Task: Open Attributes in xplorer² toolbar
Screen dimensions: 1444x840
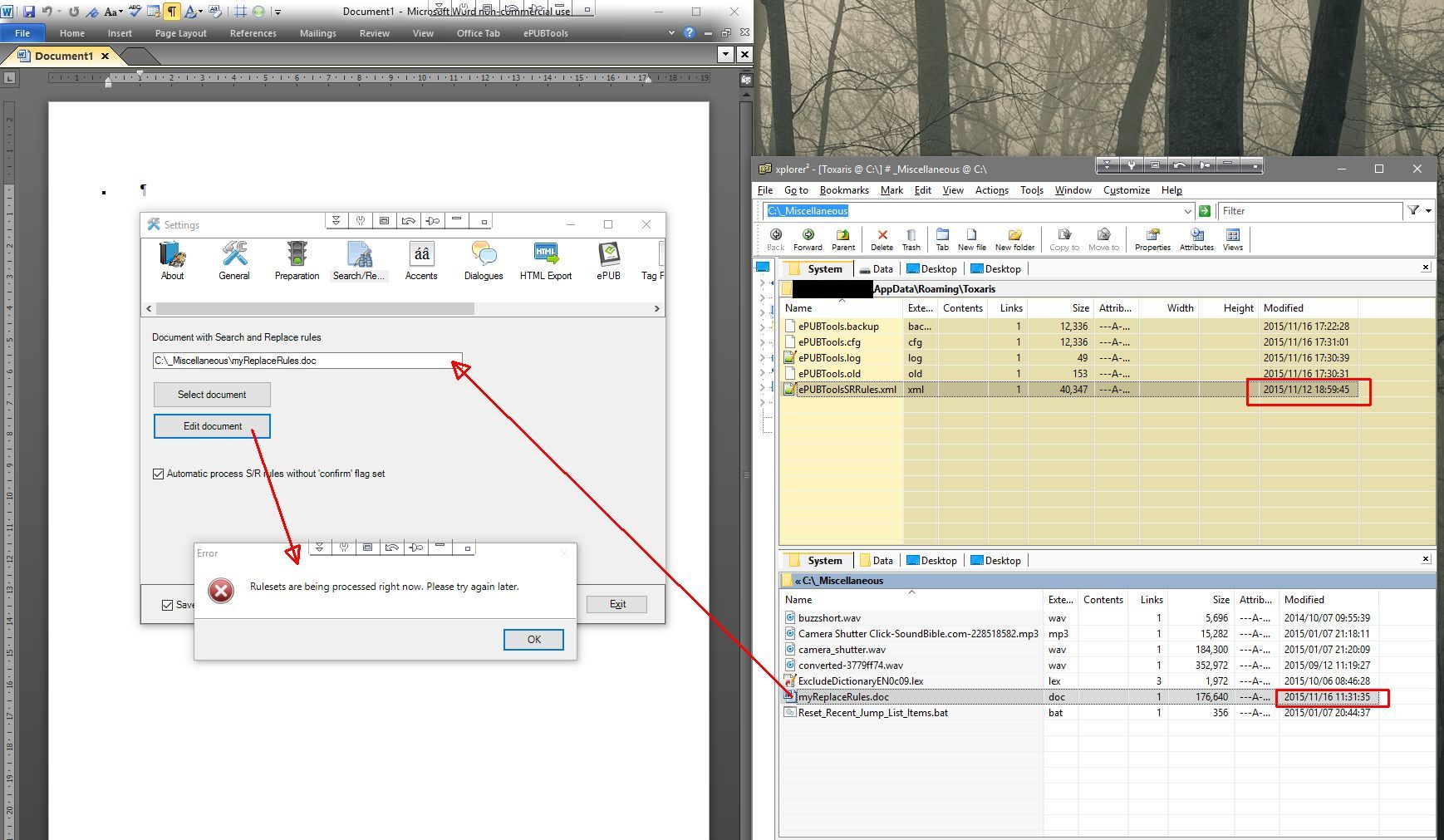Action: pos(1196,239)
